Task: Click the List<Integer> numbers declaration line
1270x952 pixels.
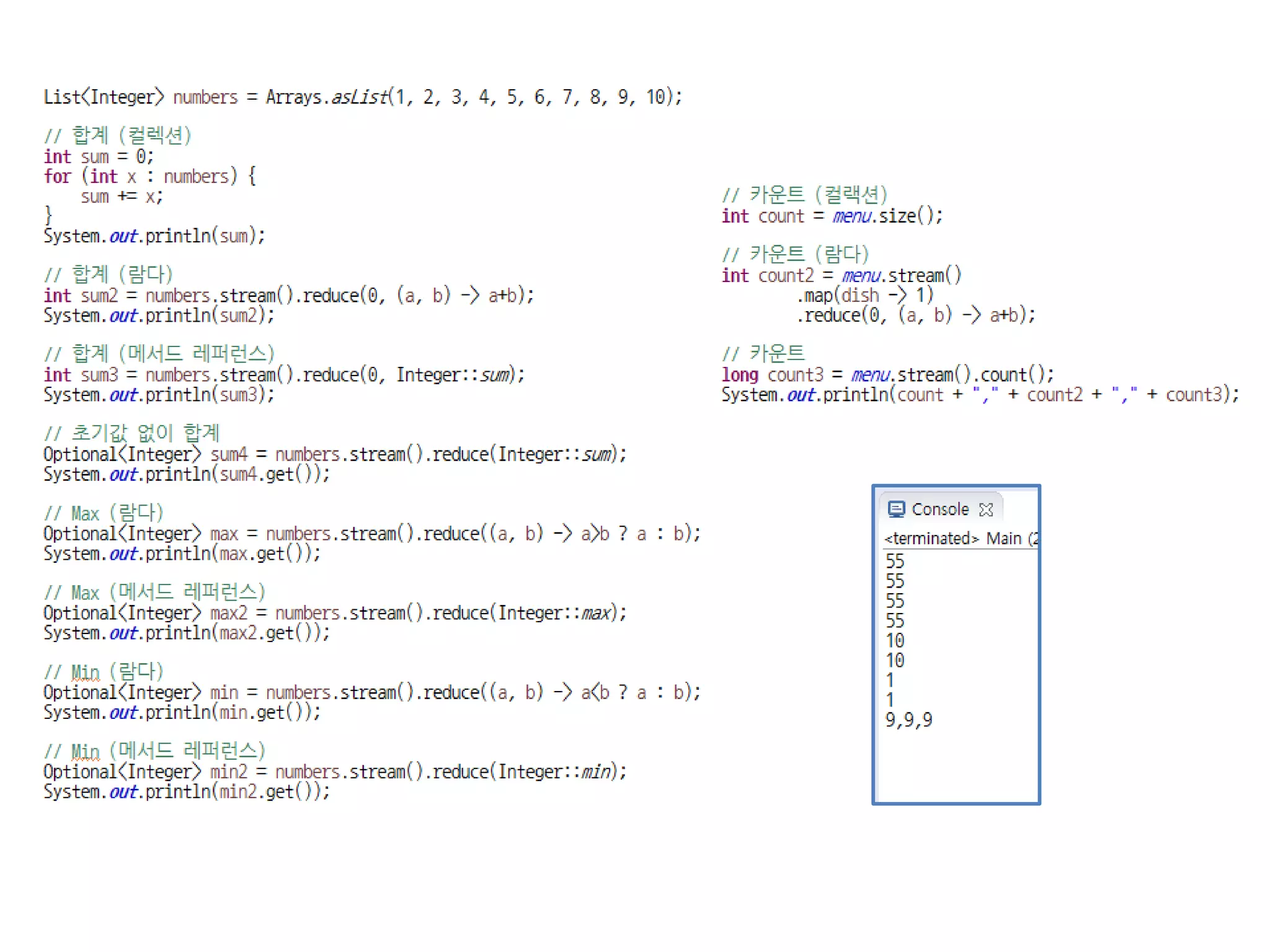Action: (x=363, y=97)
